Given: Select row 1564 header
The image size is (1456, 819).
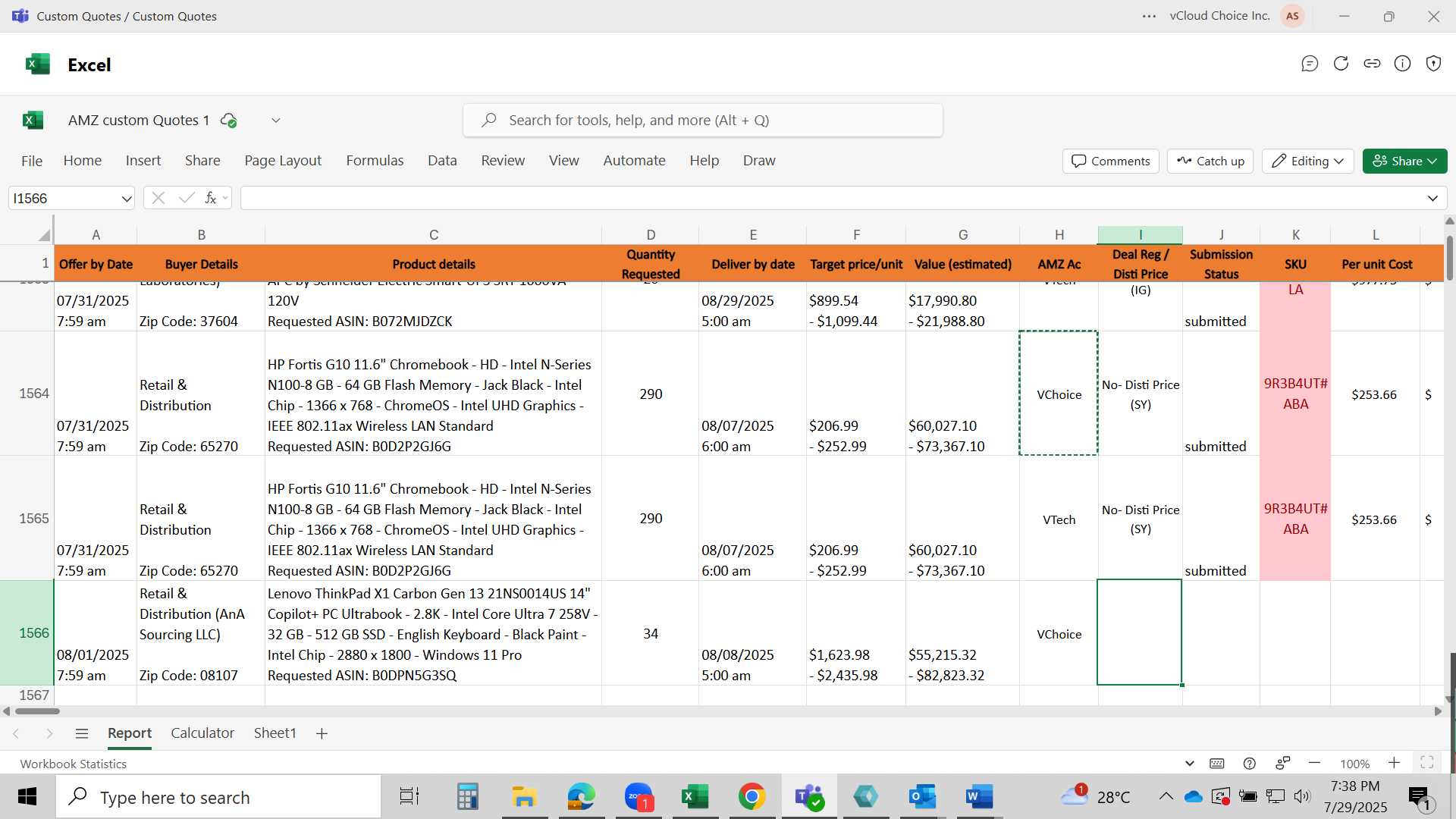Looking at the screenshot, I should (x=27, y=394).
